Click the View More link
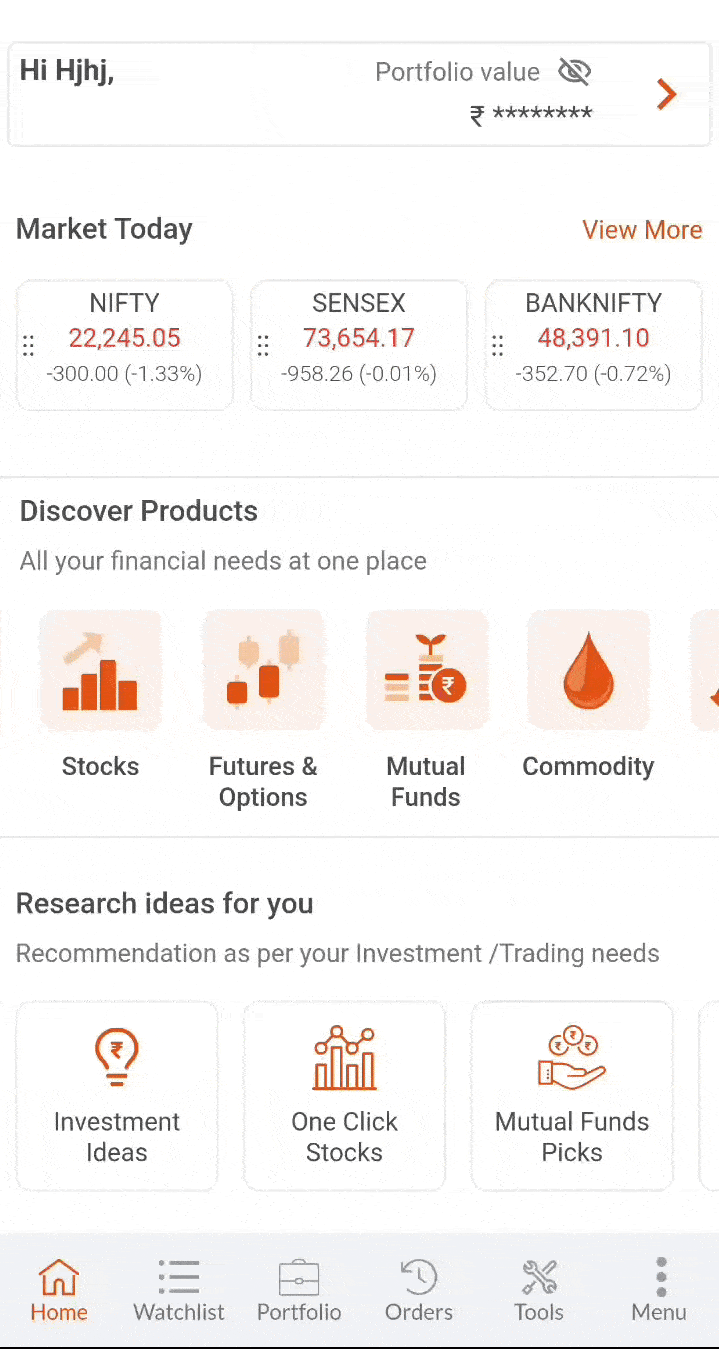719x1349 pixels. 642,230
